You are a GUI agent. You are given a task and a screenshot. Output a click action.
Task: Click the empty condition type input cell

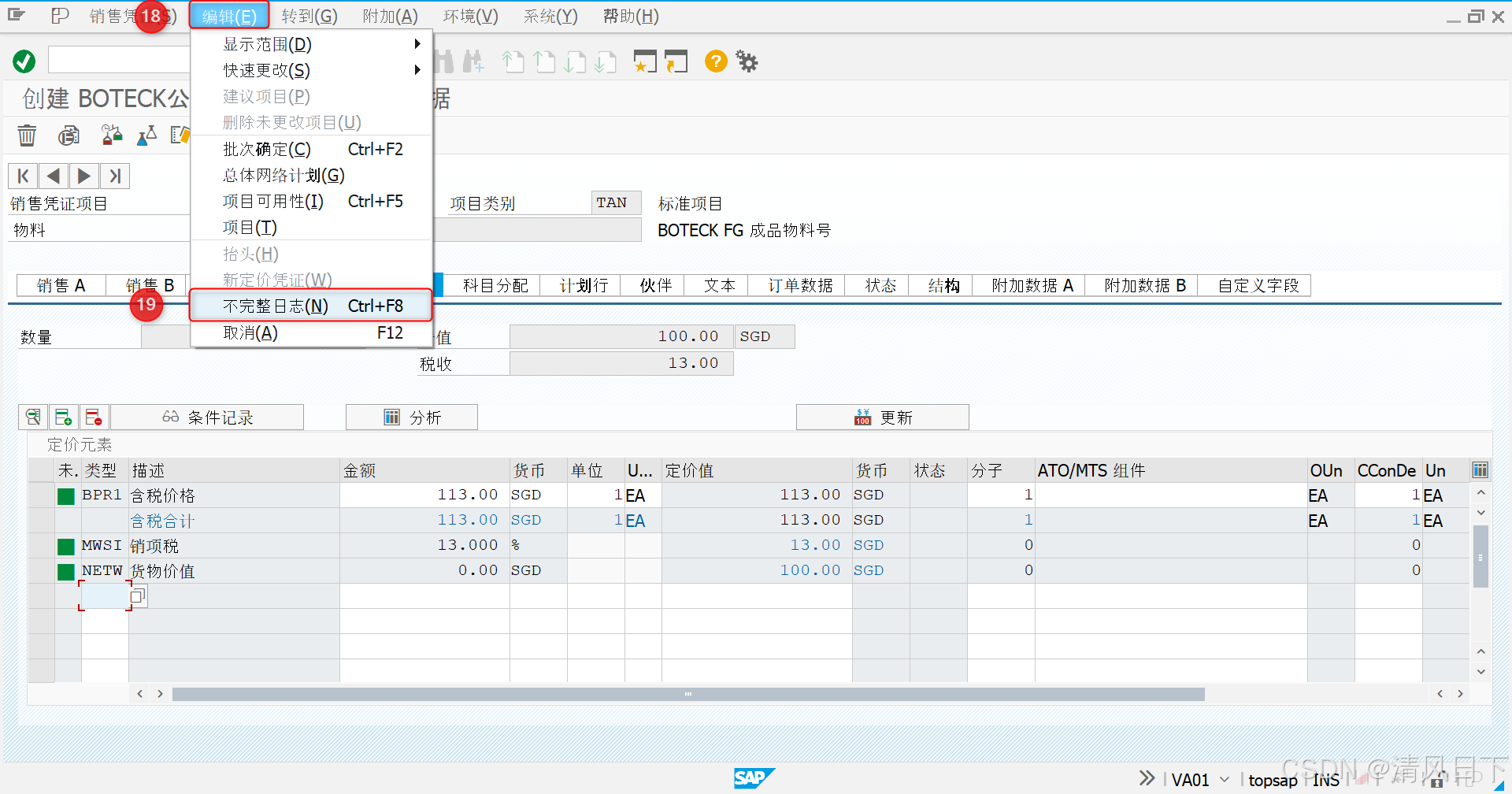tap(105, 596)
